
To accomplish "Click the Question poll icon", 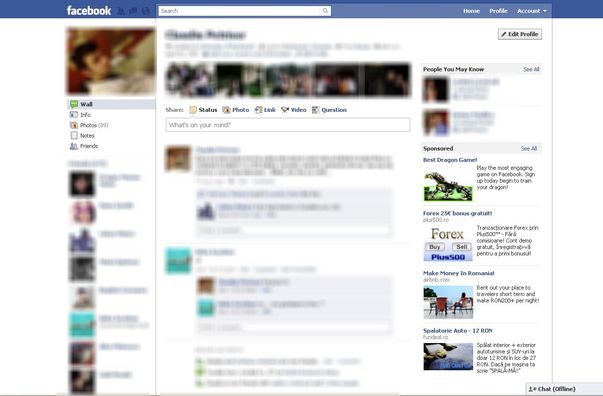I will 315,110.
